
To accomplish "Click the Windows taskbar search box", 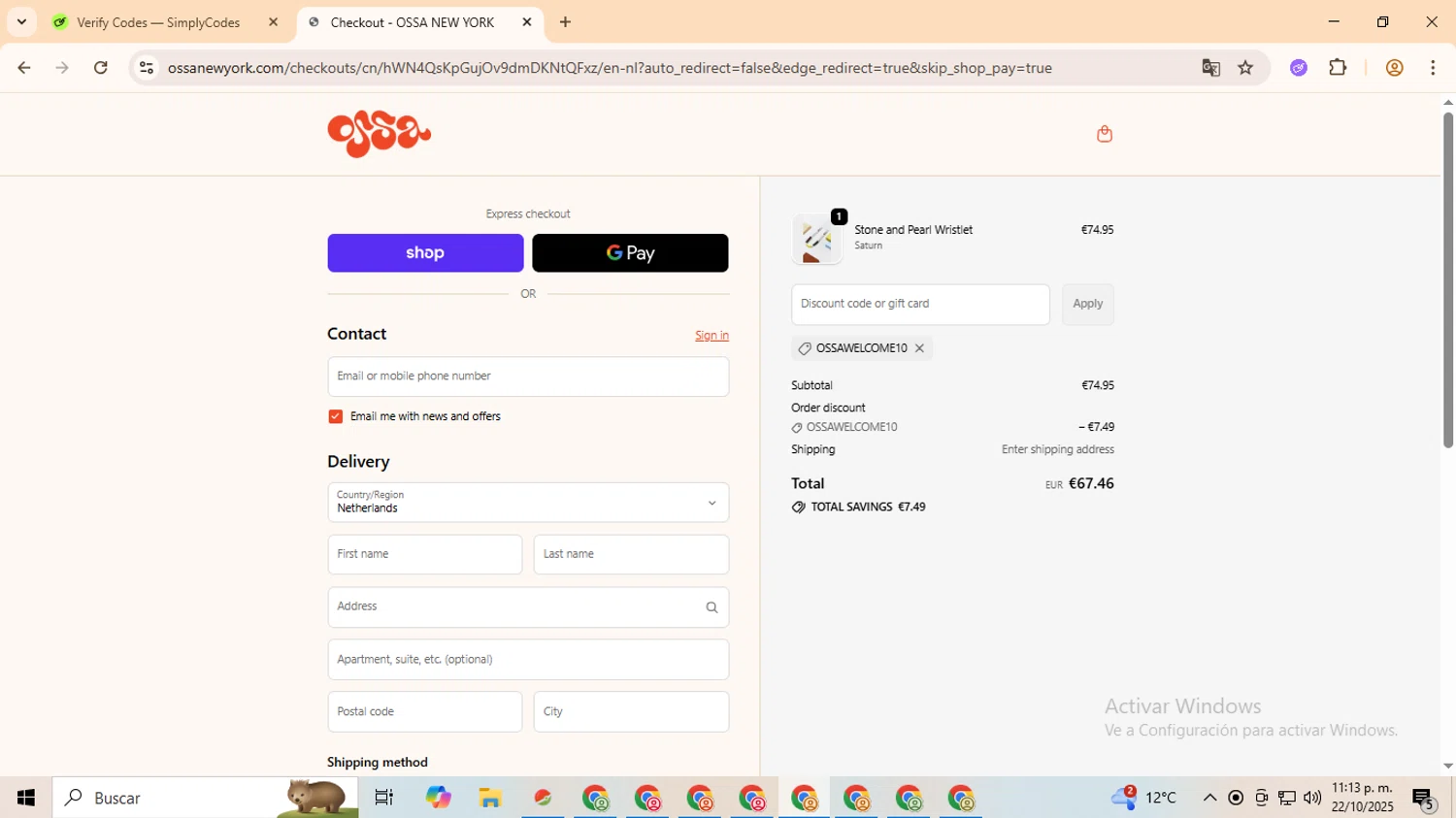I will [x=206, y=798].
